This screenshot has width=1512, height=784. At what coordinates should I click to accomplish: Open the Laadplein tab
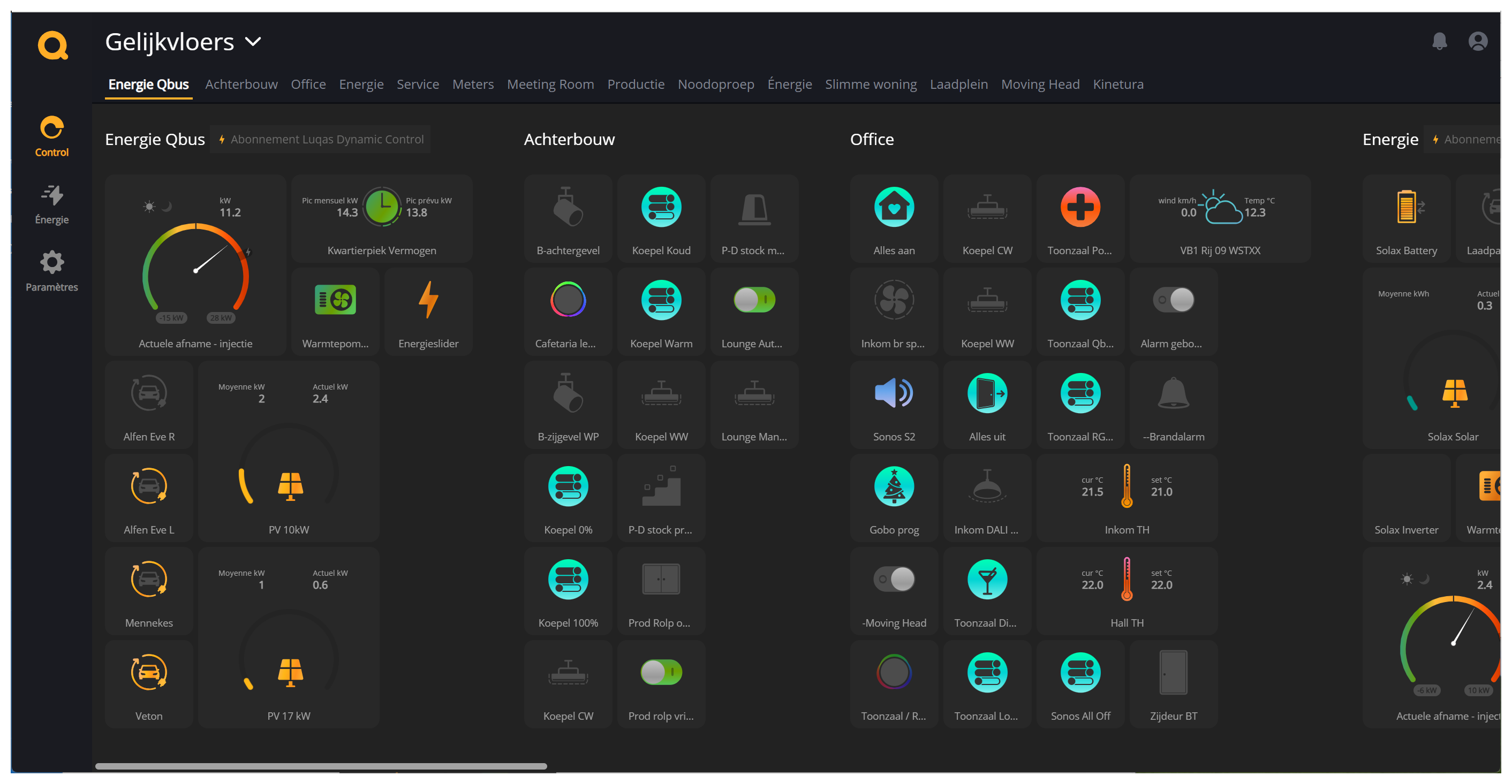(958, 85)
